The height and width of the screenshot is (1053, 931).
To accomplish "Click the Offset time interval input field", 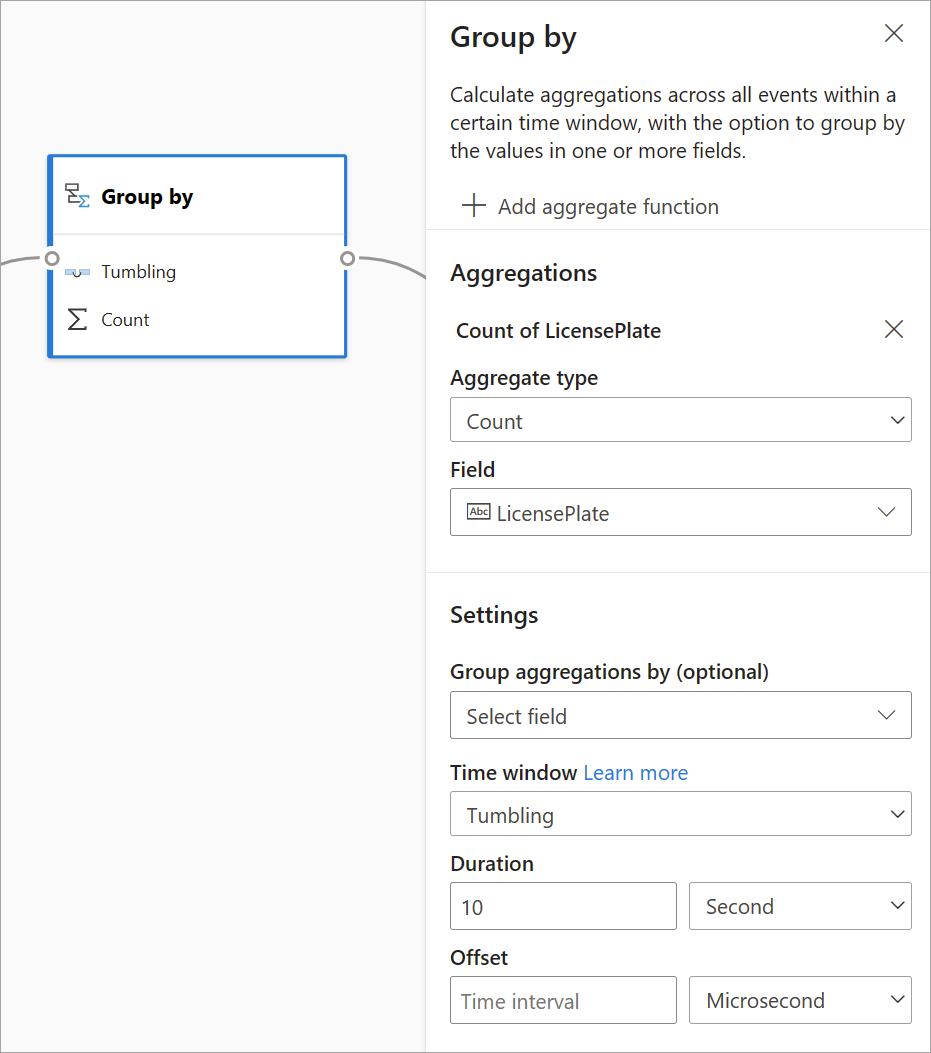I will tap(563, 1000).
